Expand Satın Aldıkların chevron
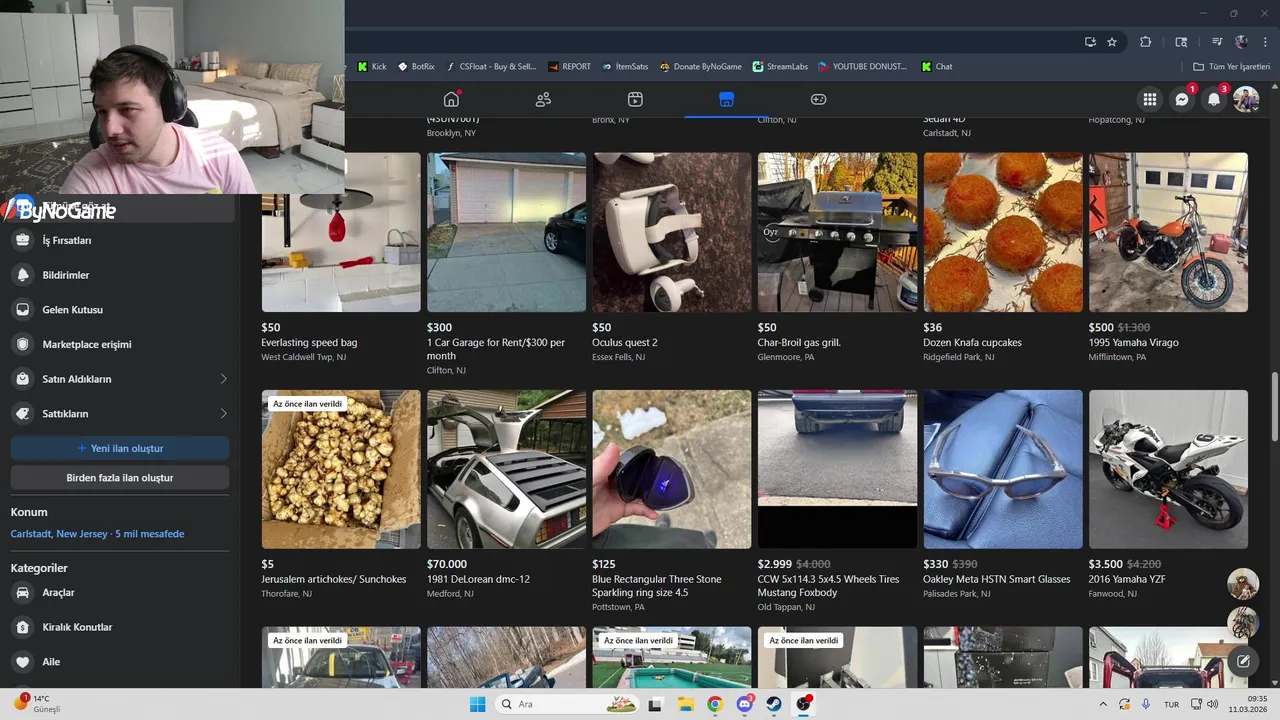 [223, 379]
